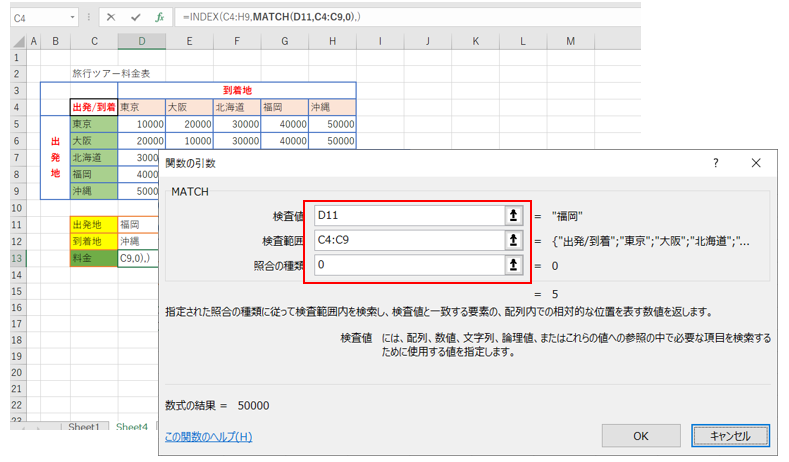The width and height of the screenshot is (789, 462).
Task: Collapse dialog via 検査範囲 range selector icon
Action: click(x=514, y=240)
